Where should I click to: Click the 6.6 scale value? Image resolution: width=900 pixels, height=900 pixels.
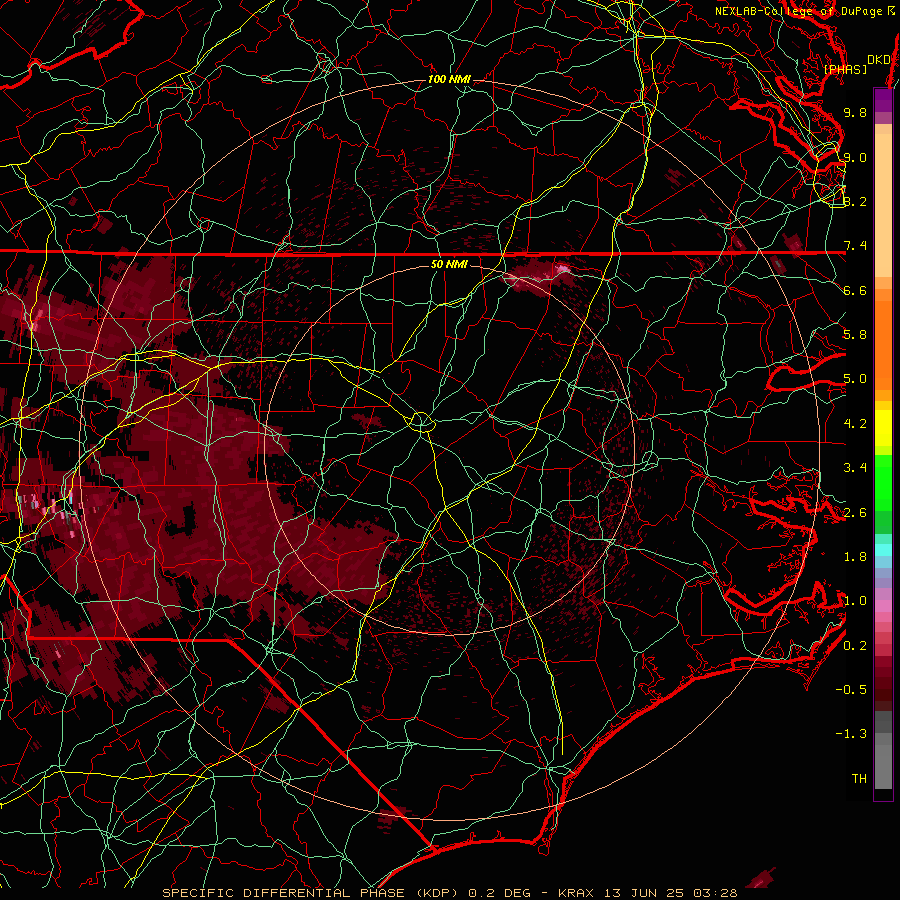point(855,290)
